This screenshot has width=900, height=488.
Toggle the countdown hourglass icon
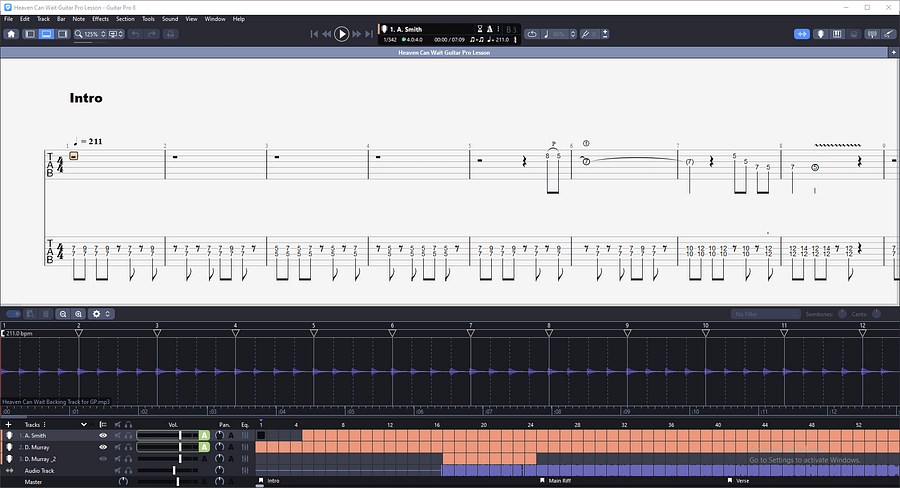pos(480,29)
